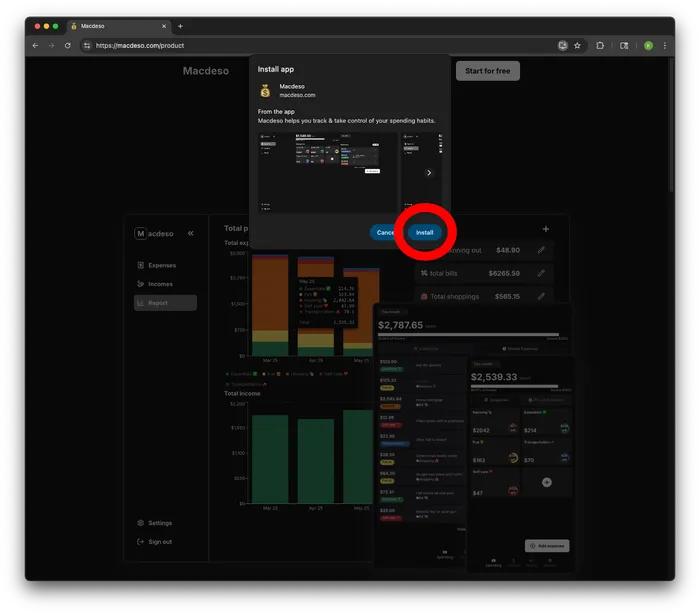Open the Chrome three-dot menu
The image size is (700, 614).
click(665, 46)
